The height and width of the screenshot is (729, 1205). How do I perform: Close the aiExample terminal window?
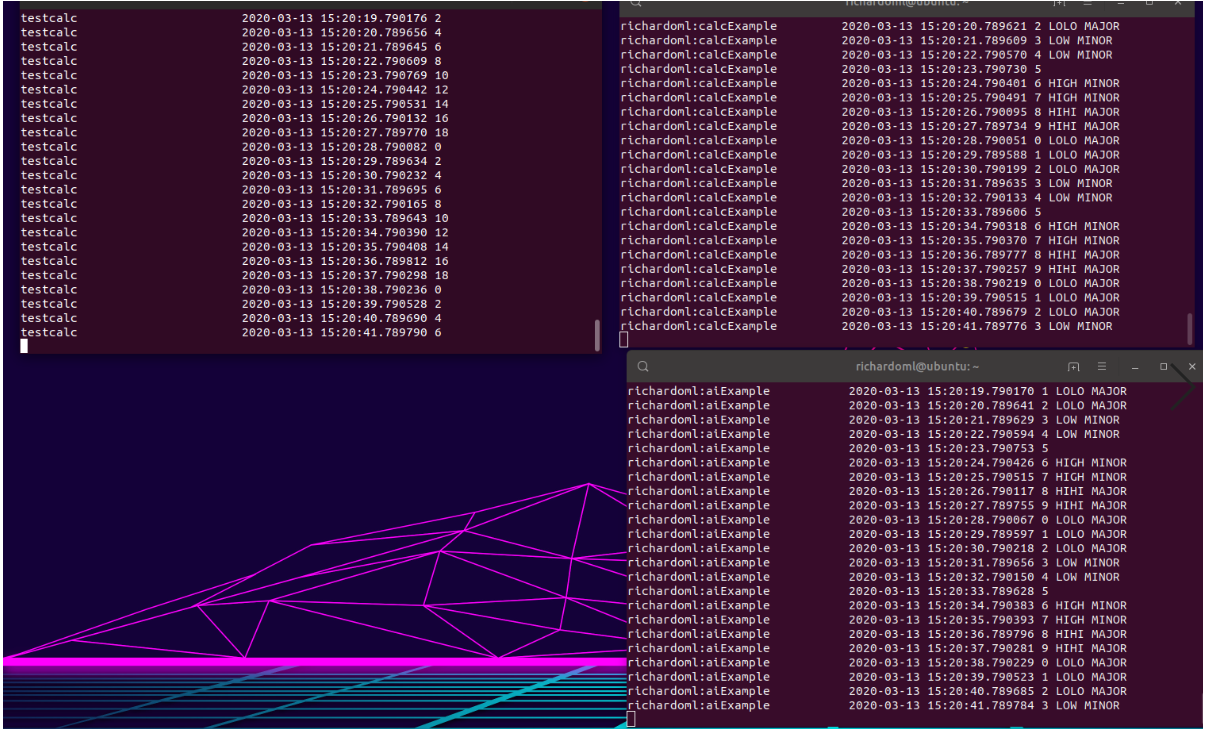[1192, 367]
